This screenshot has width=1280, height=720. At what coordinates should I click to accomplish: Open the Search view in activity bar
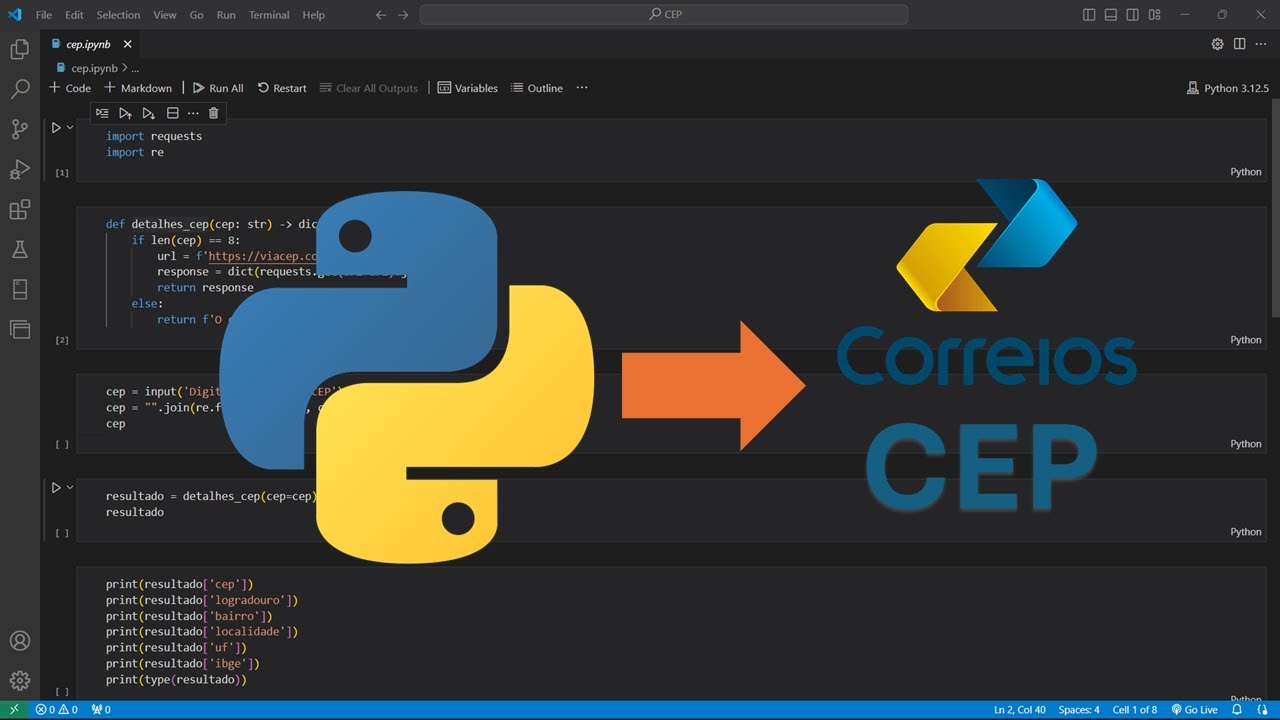(x=19, y=89)
